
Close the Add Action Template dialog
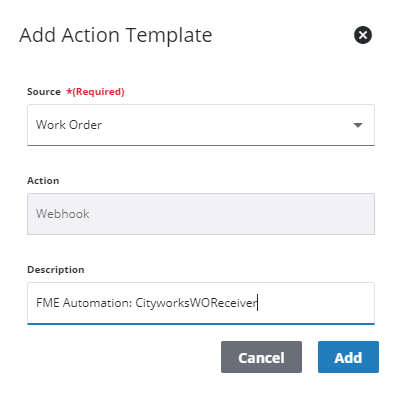[363, 35]
